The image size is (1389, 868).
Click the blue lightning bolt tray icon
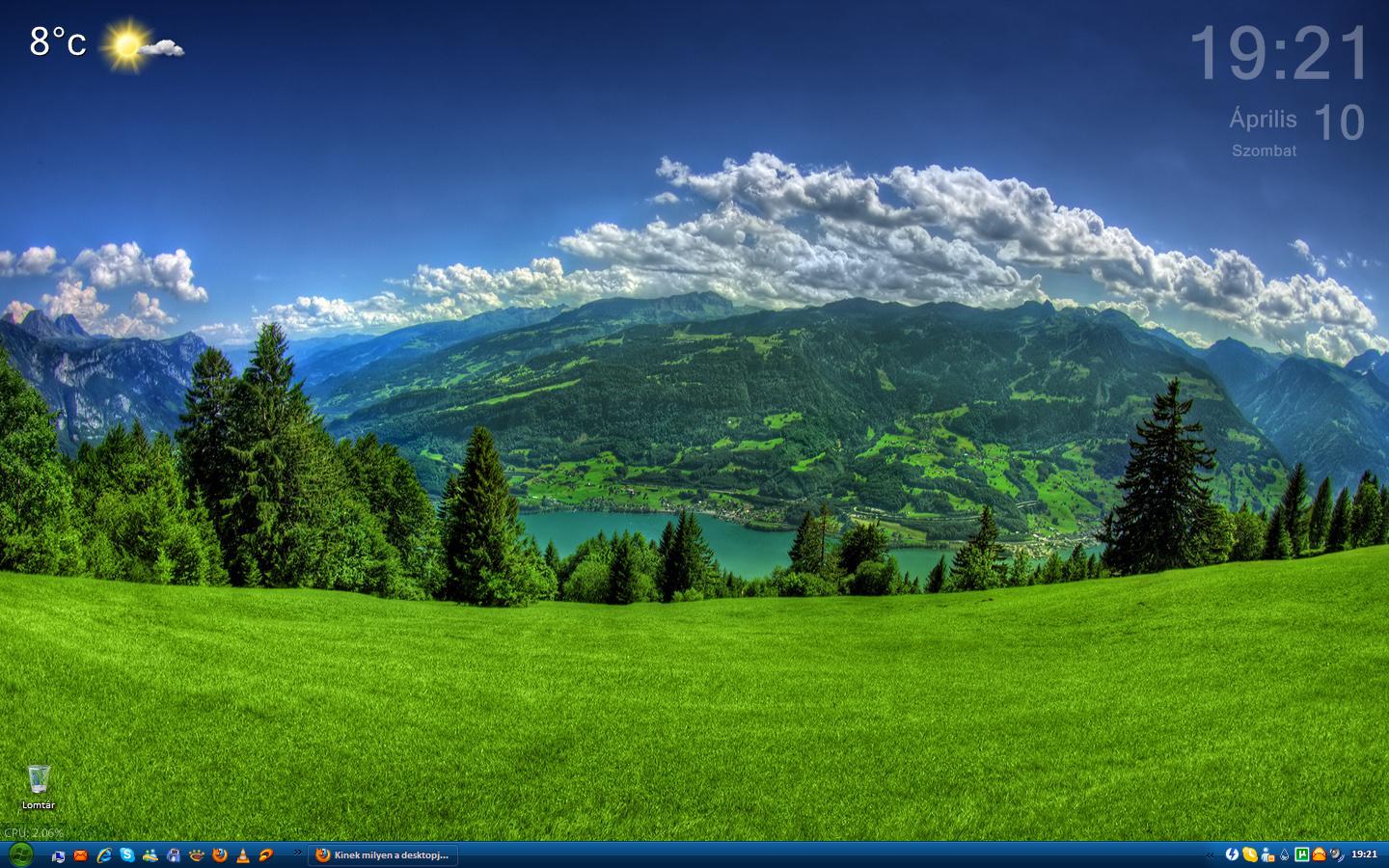pos(1232,854)
